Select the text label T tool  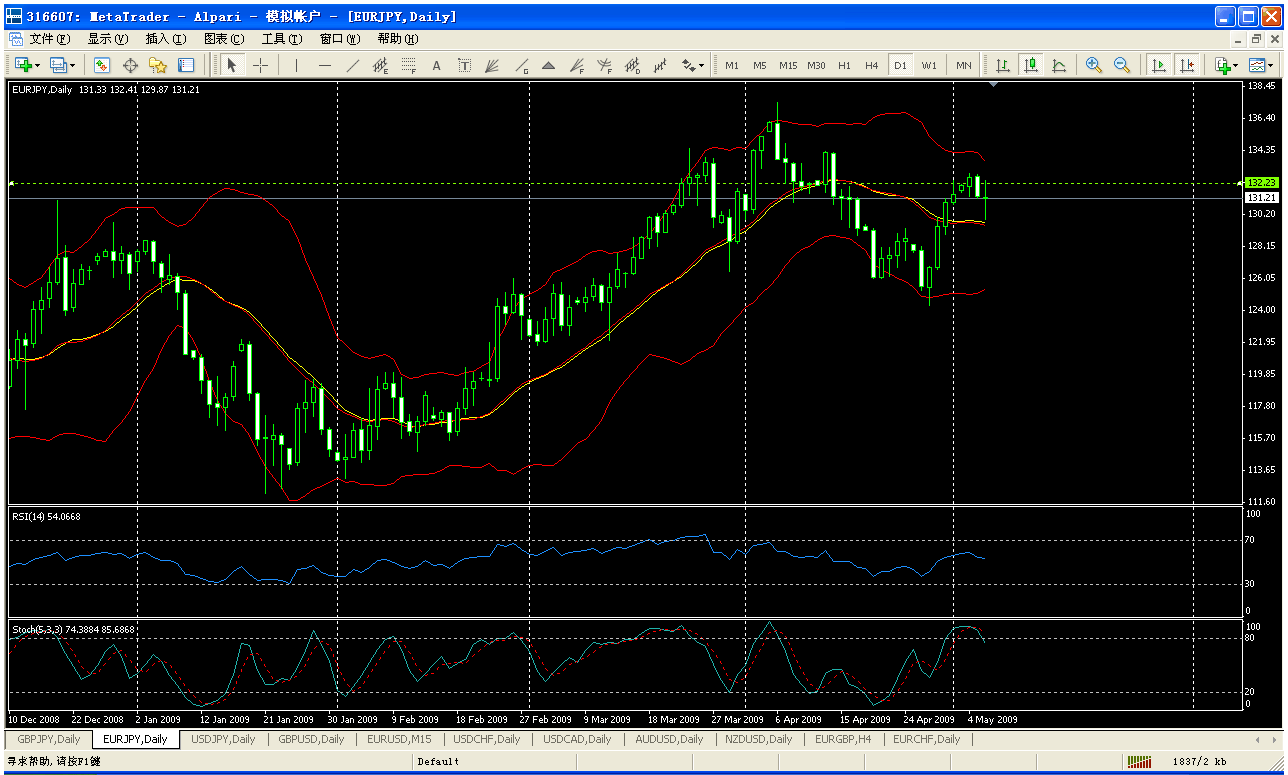pyautogui.click(x=464, y=65)
